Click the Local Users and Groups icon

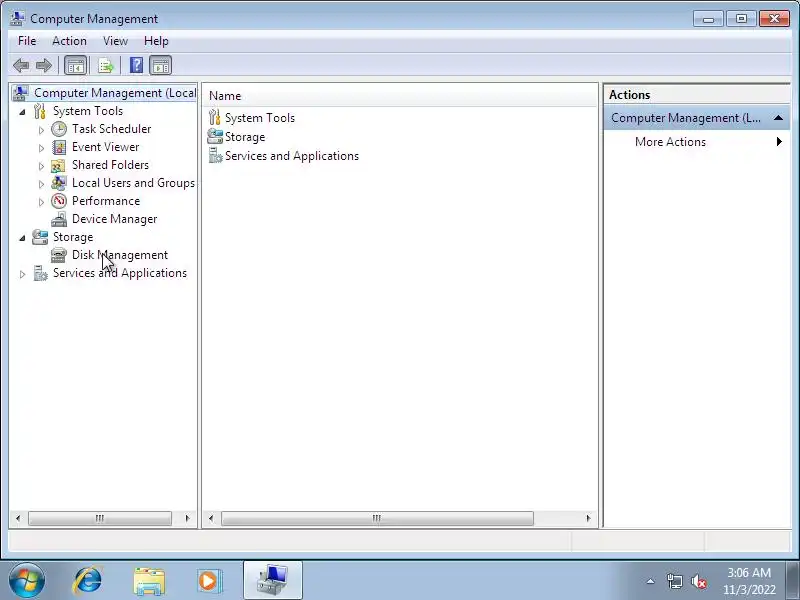(x=59, y=183)
